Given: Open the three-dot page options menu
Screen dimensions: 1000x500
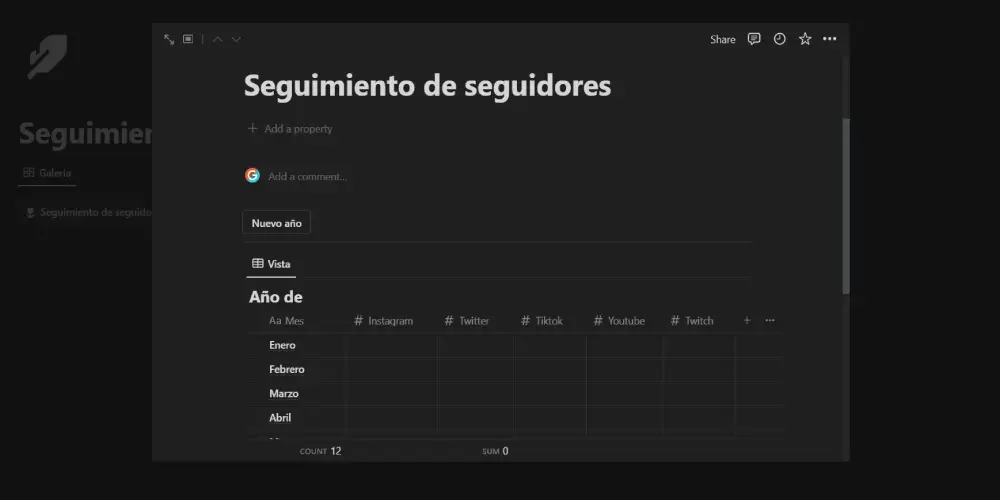Looking at the screenshot, I should click(829, 39).
